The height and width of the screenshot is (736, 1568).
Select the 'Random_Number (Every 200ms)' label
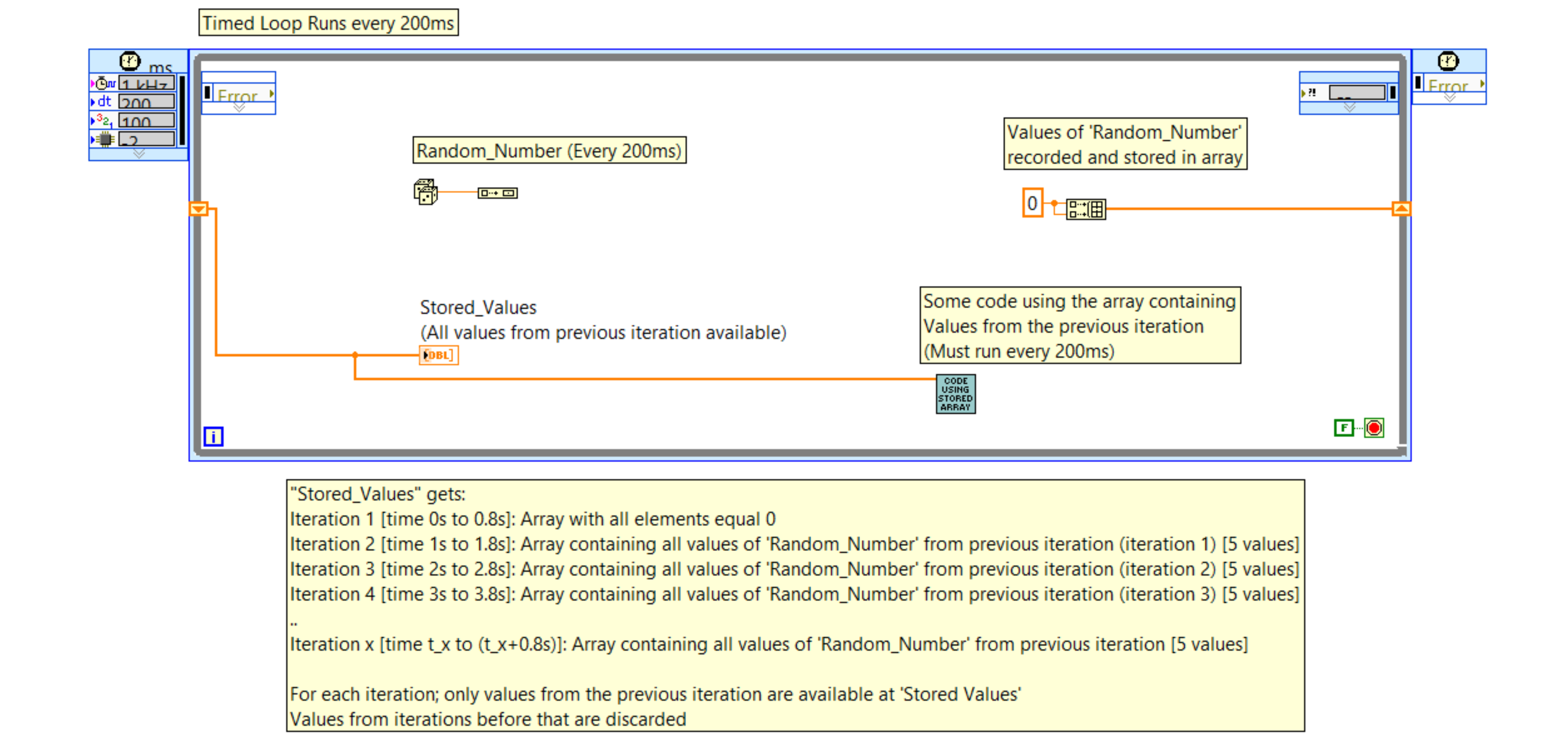click(x=549, y=150)
